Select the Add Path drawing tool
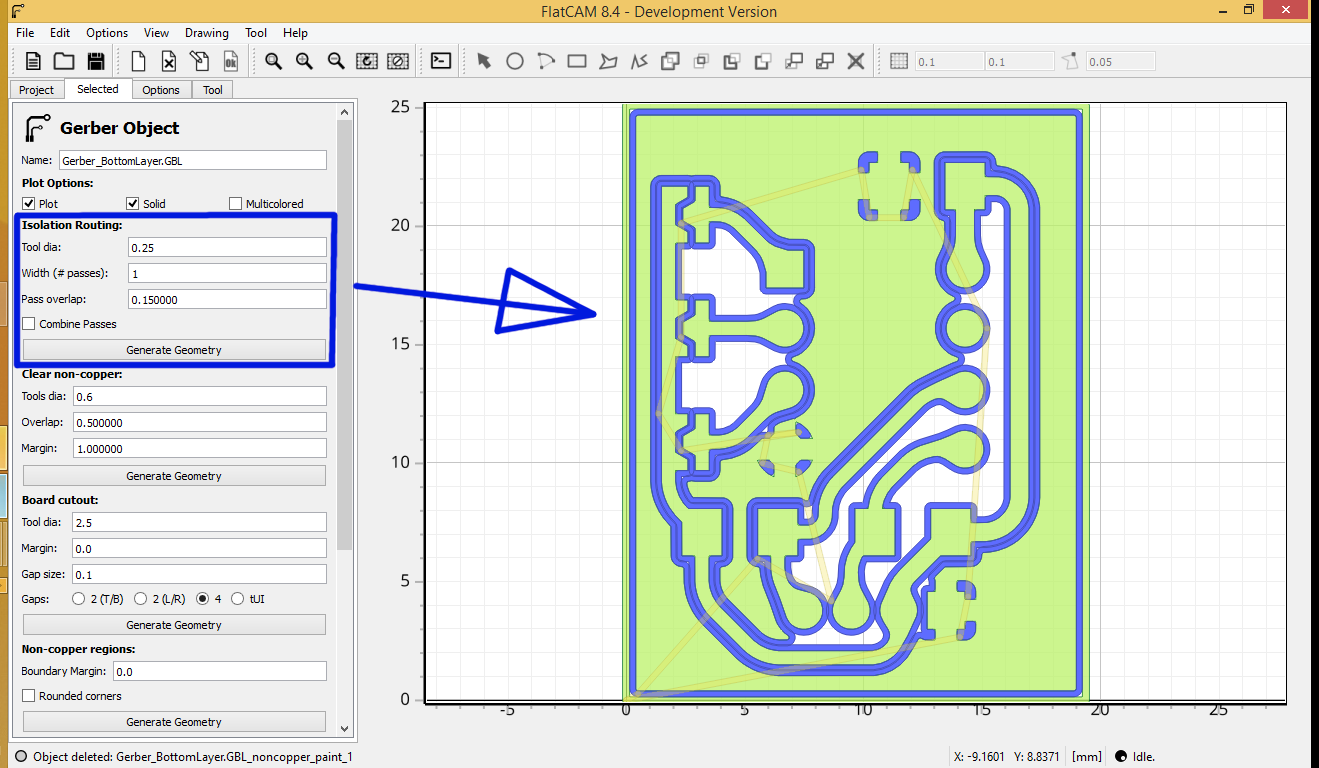Screen dimensions: 1319x768 [x=639, y=61]
